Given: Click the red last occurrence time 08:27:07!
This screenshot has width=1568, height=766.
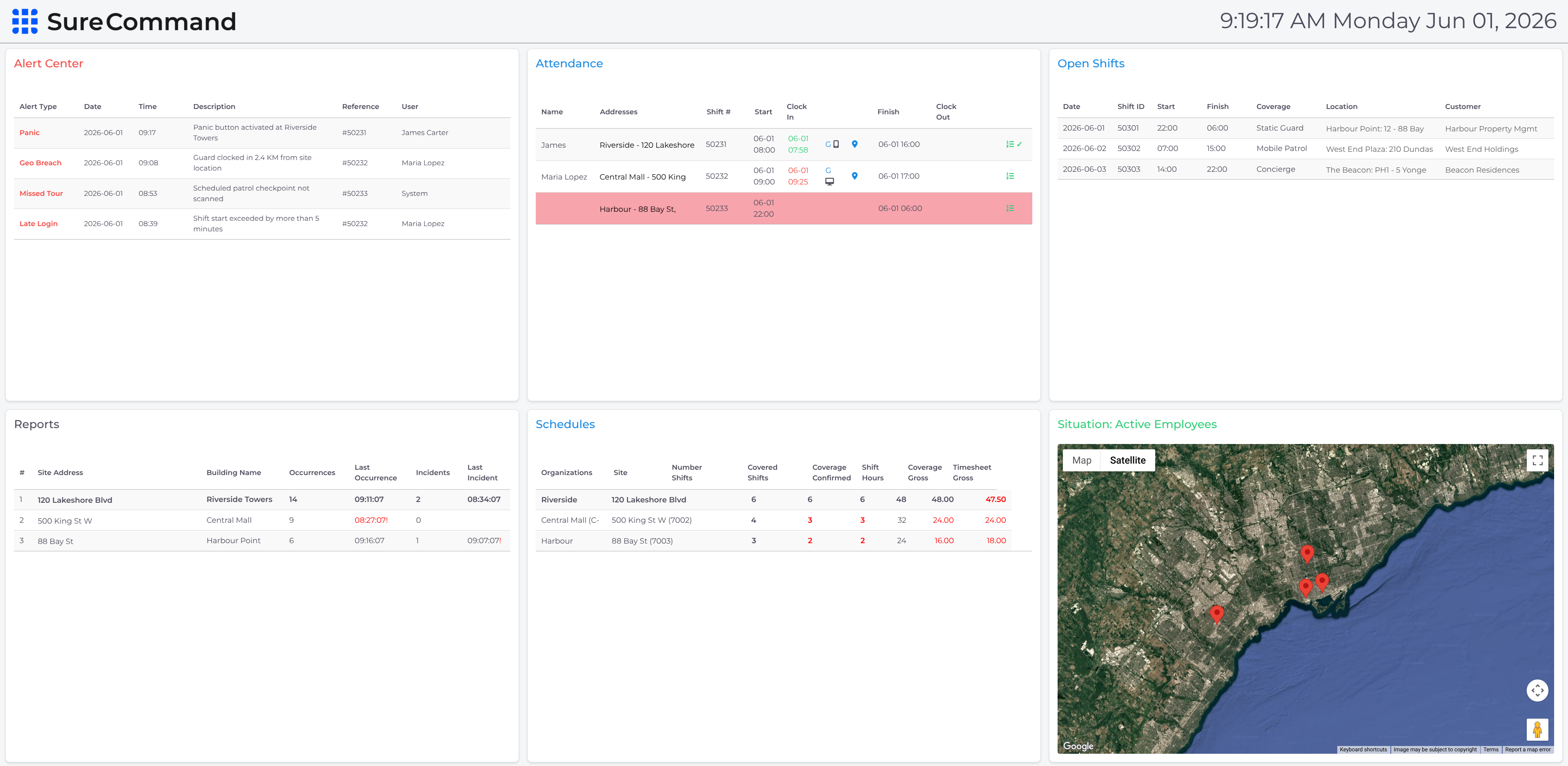Looking at the screenshot, I should [371, 520].
